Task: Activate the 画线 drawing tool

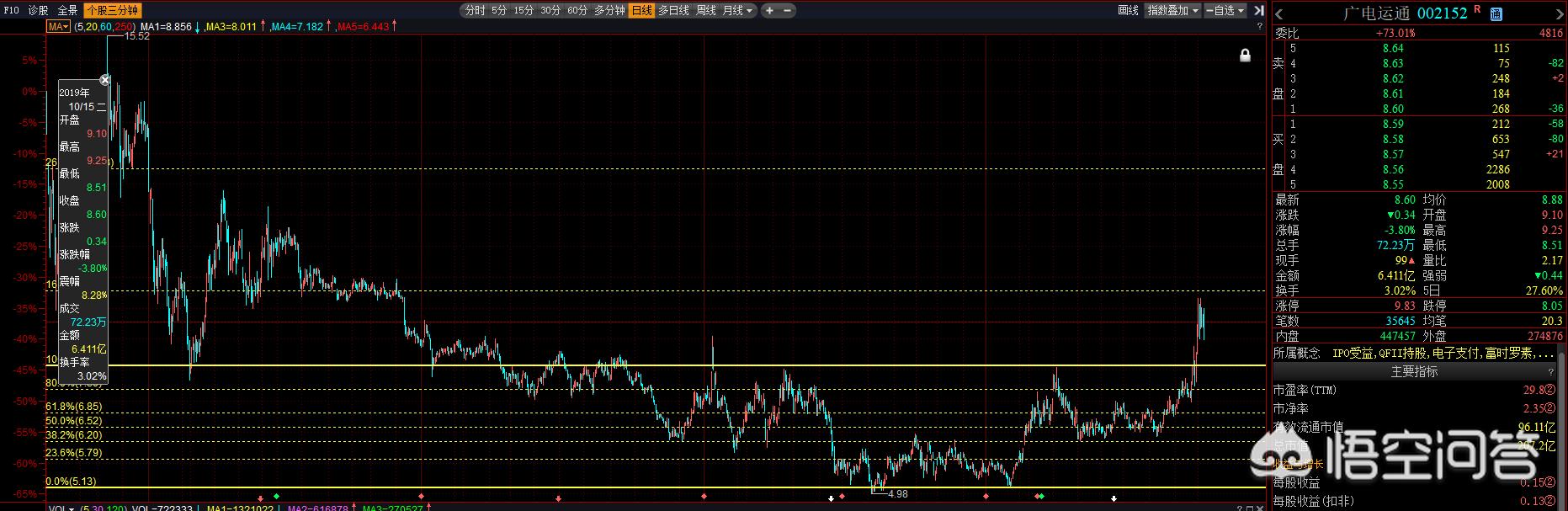Action: pos(1128,11)
